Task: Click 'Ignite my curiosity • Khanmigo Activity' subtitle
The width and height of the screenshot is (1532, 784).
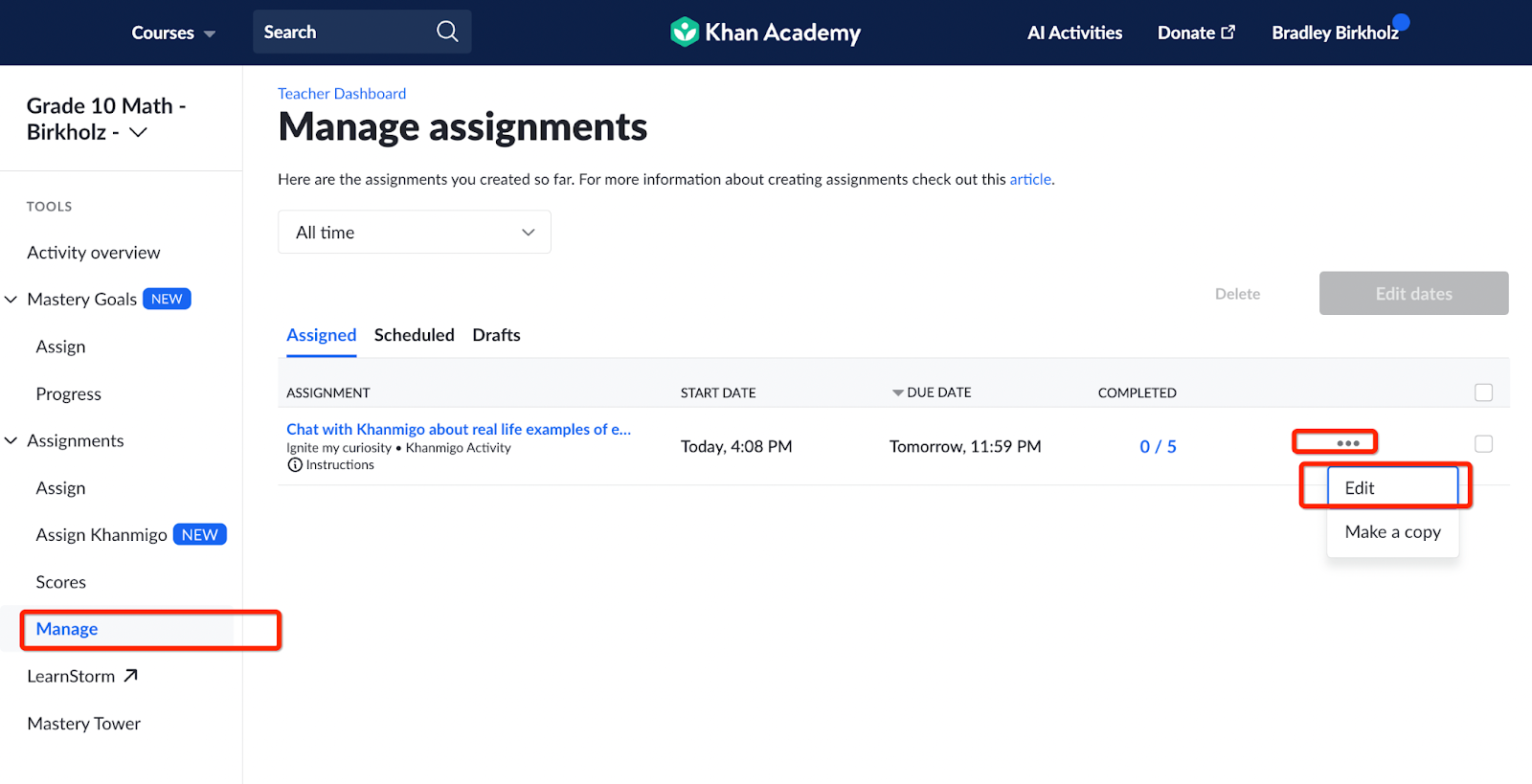Action: pos(398,448)
